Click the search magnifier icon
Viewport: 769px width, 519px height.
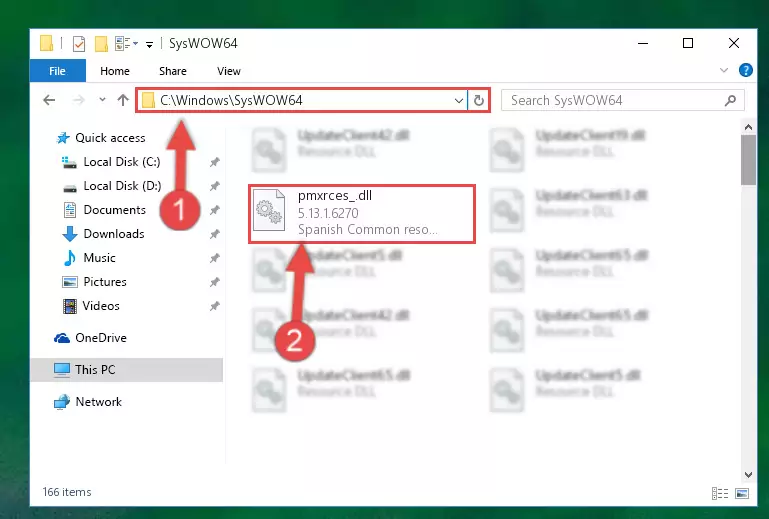(730, 101)
